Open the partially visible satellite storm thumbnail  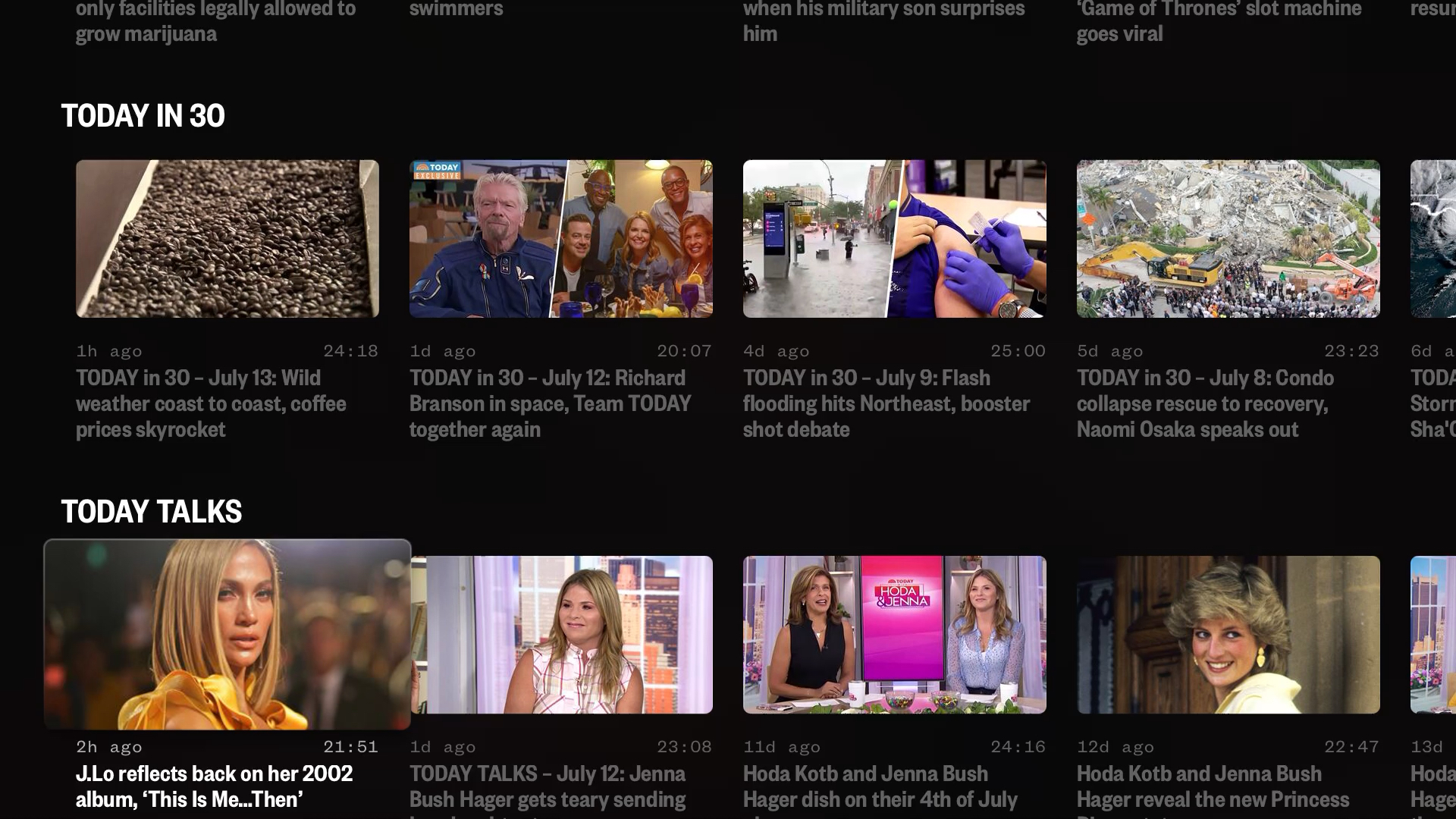pyautogui.click(x=1433, y=238)
